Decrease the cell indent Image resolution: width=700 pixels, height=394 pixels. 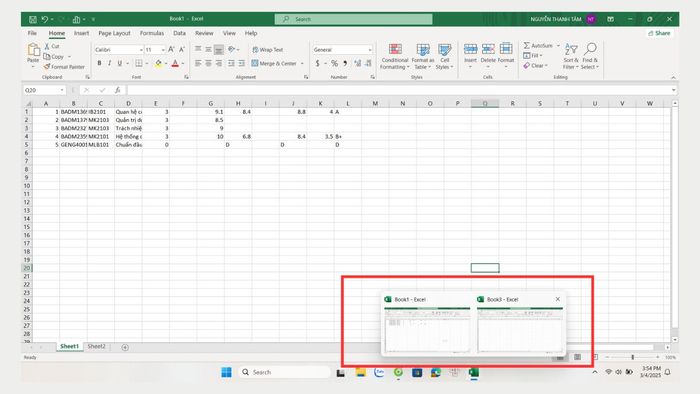point(231,63)
